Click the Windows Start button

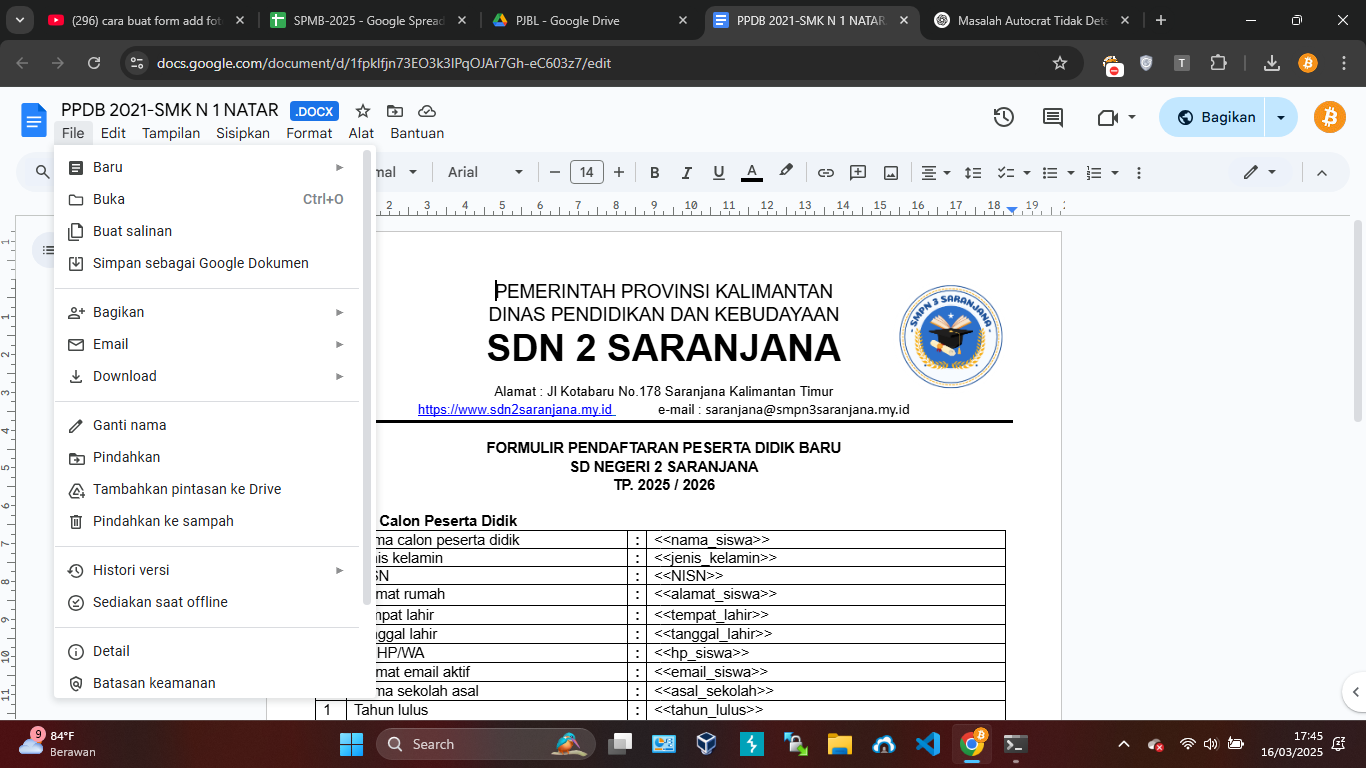(351, 744)
